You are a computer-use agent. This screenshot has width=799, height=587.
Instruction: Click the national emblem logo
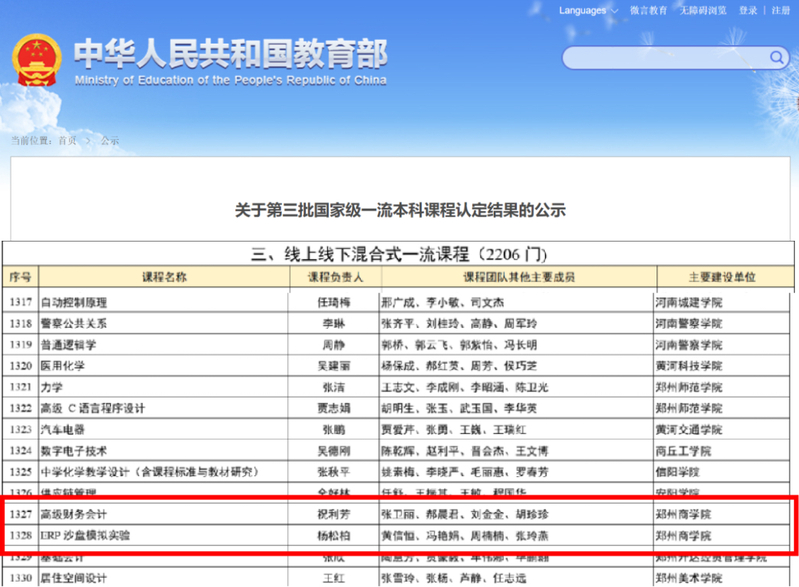pos(35,62)
